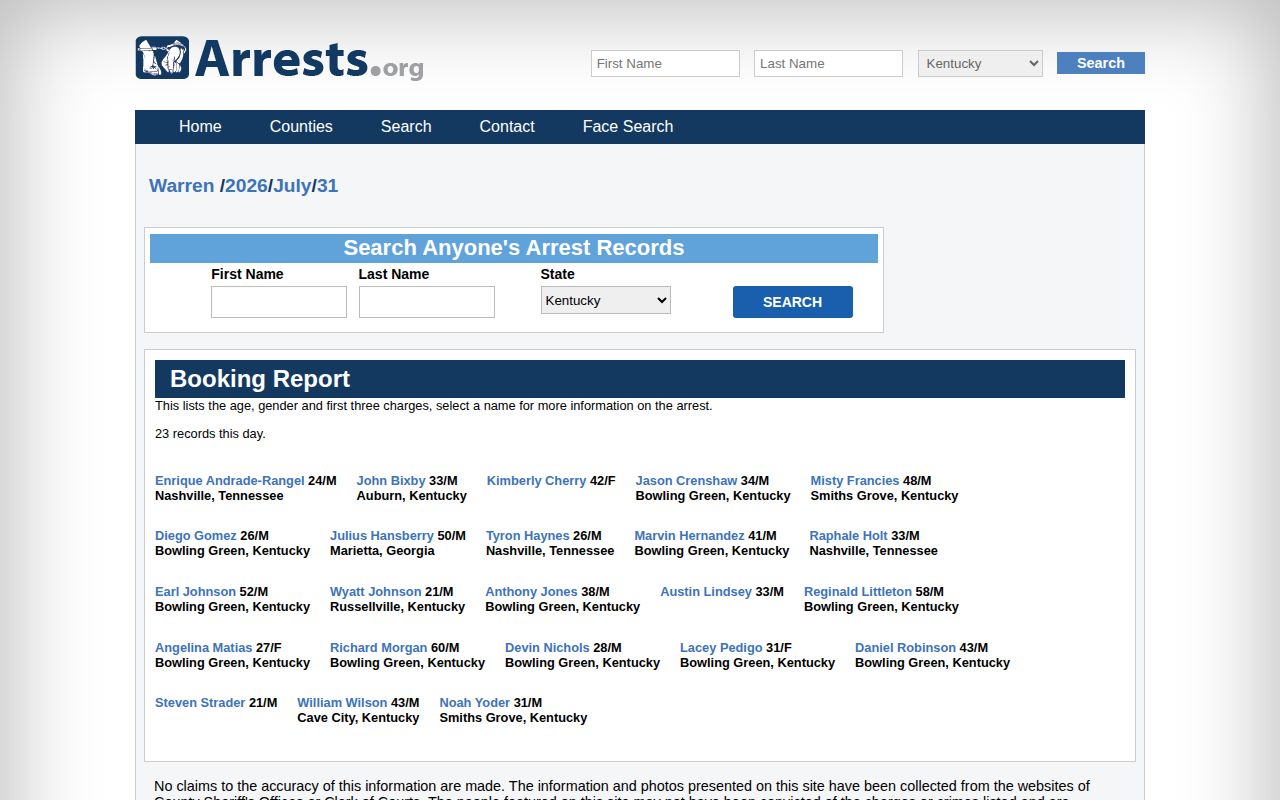Open the Search menu item

pyautogui.click(x=406, y=127)
